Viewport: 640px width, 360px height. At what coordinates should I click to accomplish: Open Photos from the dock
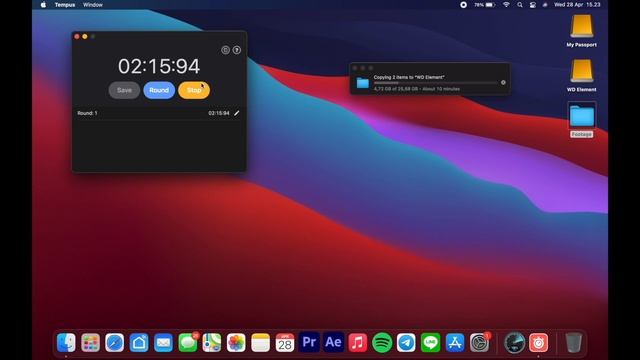[236, 342]
